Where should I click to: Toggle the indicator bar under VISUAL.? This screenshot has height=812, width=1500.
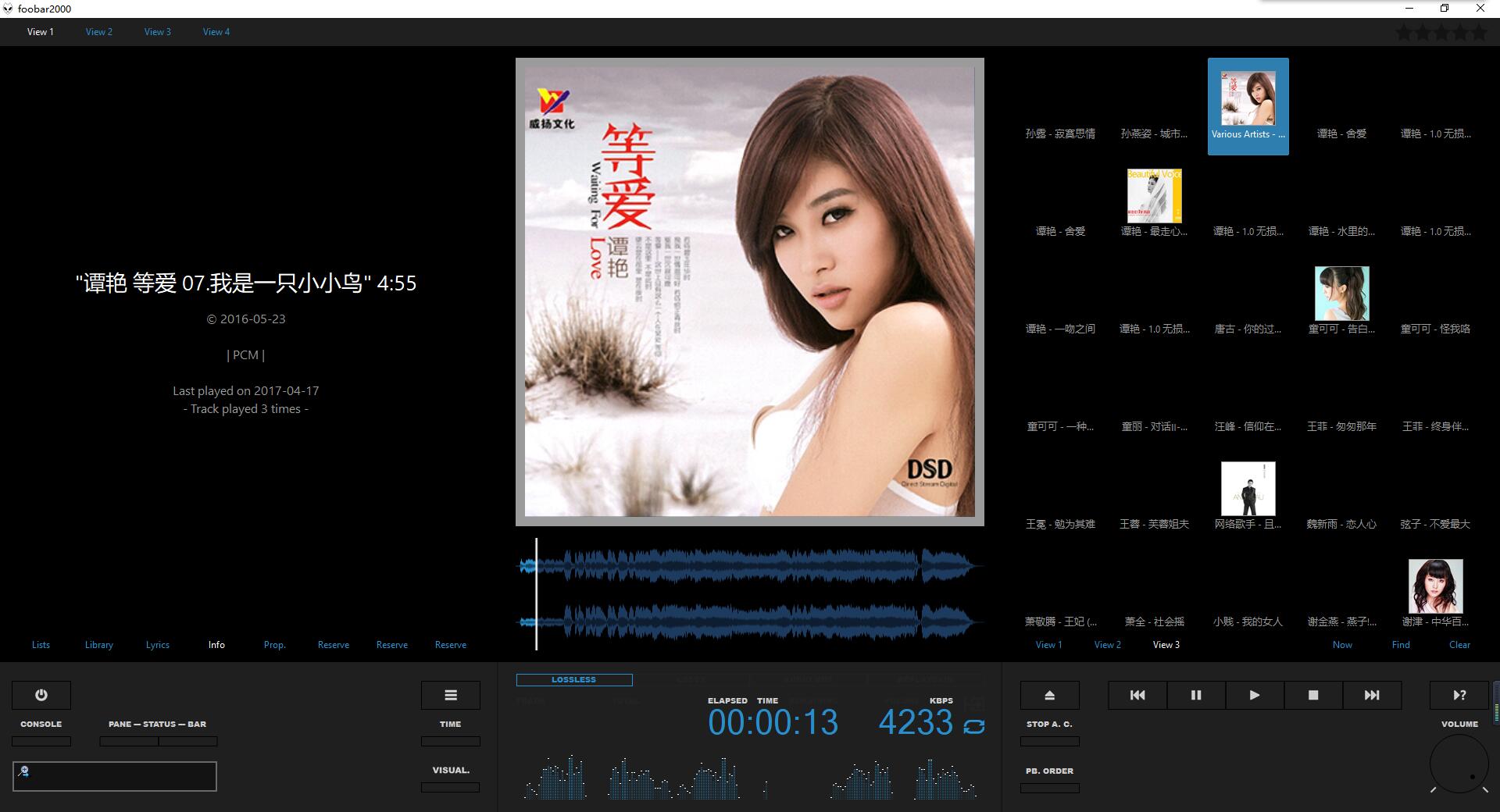pos(451,787)
